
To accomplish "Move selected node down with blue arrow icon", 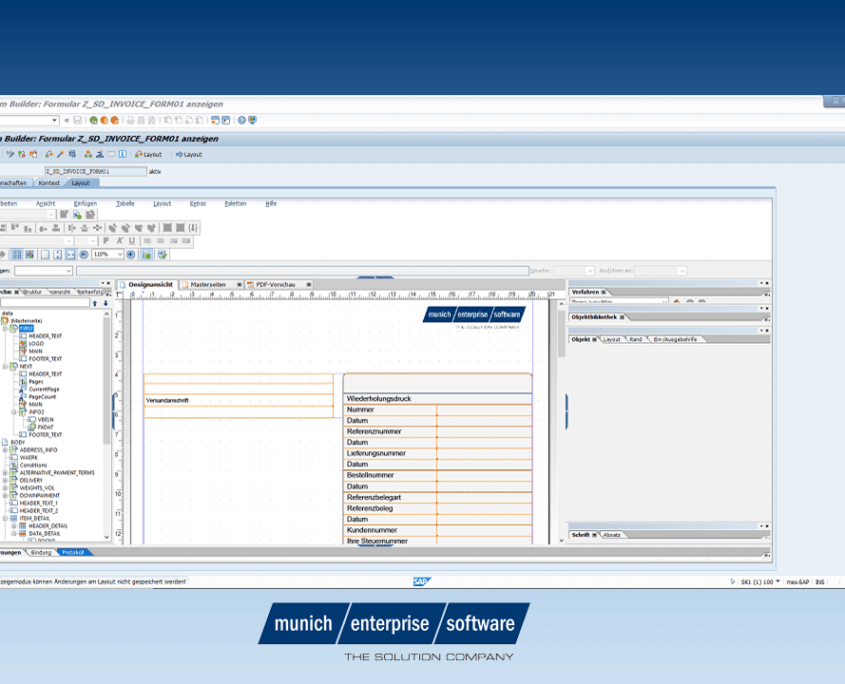I will pyautogui.click(x=106, y=303).
